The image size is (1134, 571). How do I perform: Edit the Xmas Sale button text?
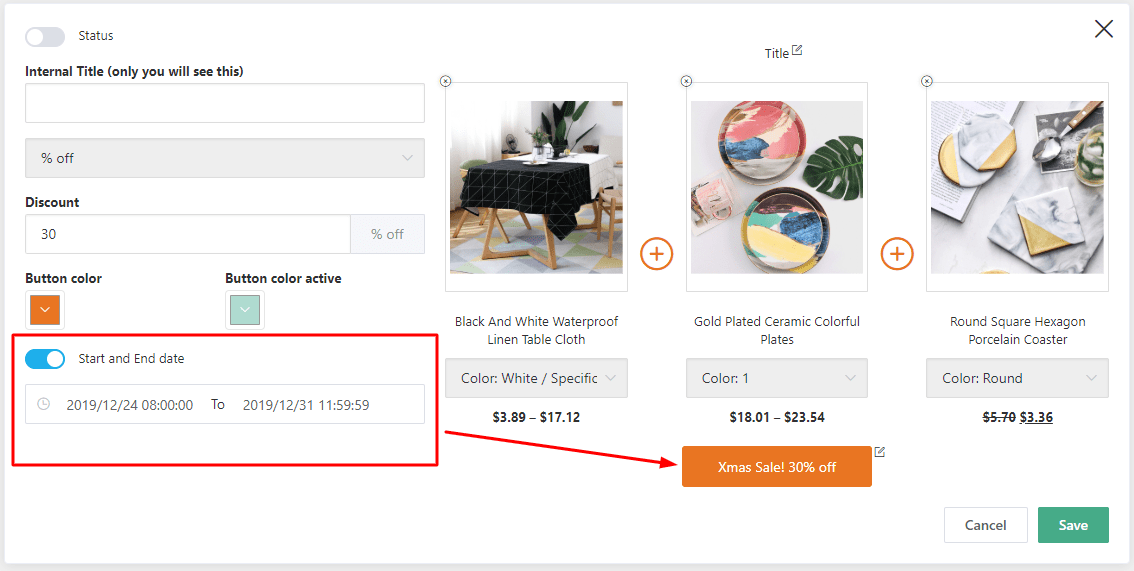880,452
